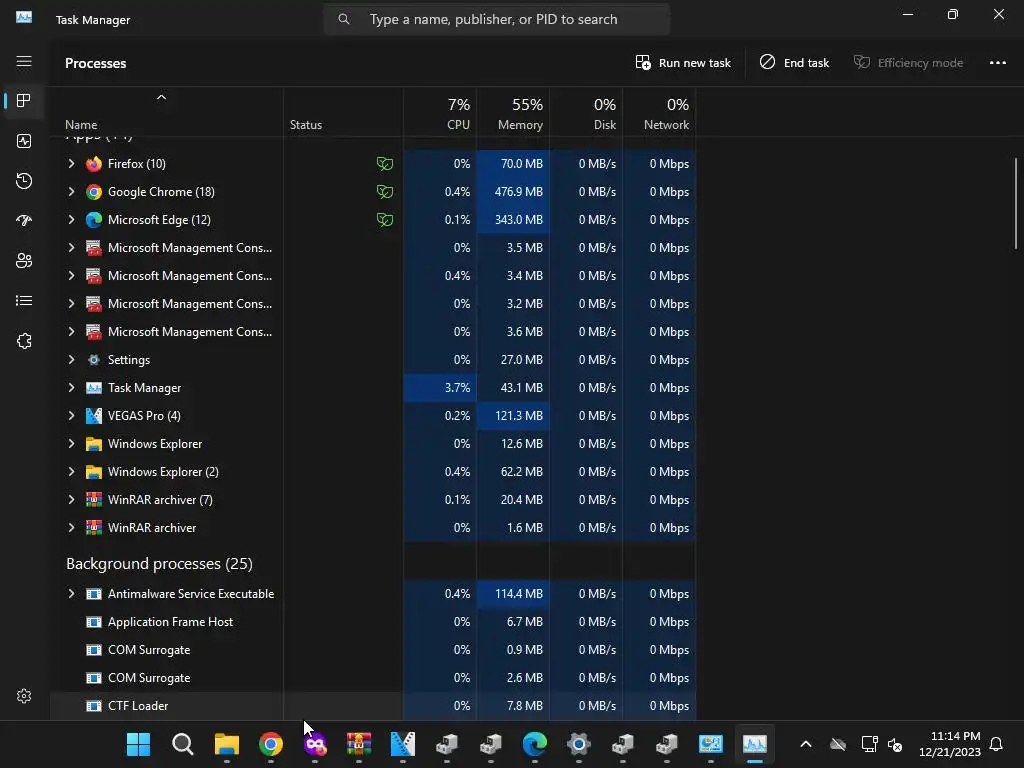Click the CTF Loader process icon

(94, 706)
